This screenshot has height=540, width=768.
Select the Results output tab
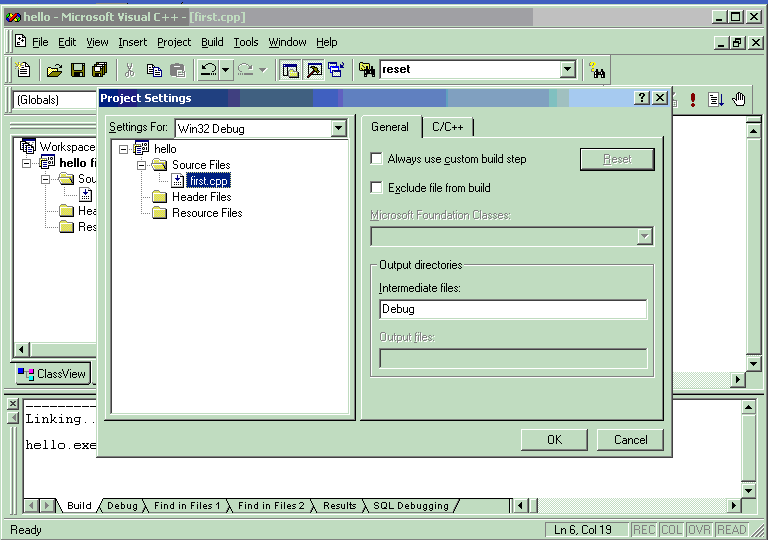pyautogui.click(x=339, y=506)
